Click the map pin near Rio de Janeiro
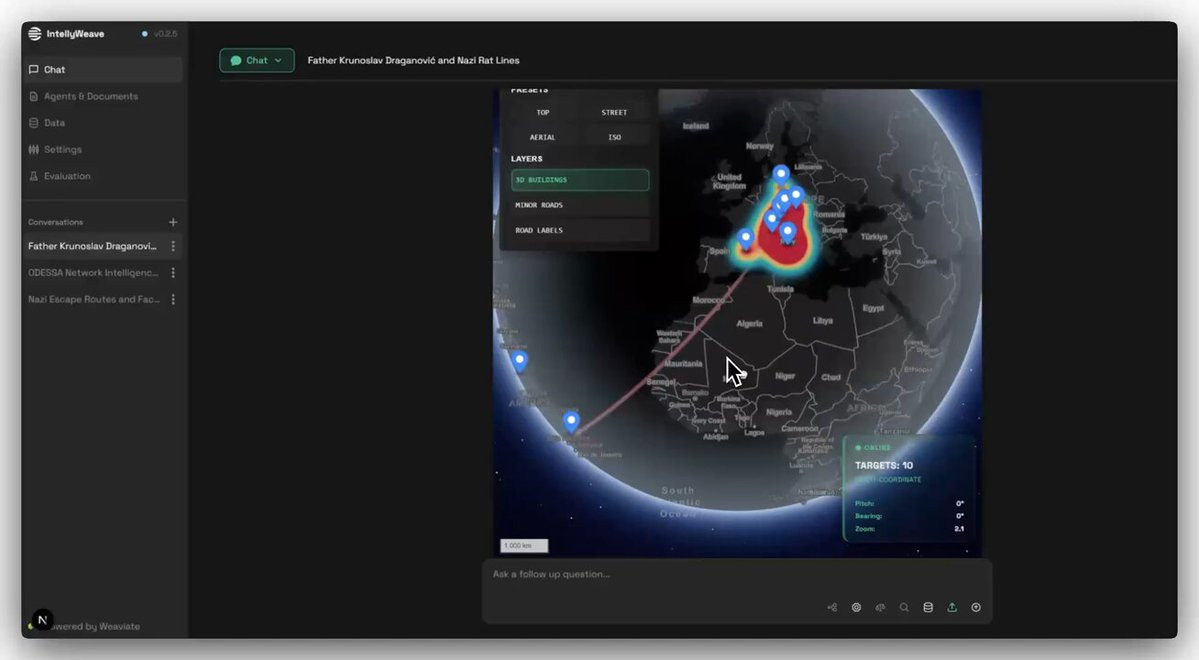Screen dimensions: 1199x660 571,421
